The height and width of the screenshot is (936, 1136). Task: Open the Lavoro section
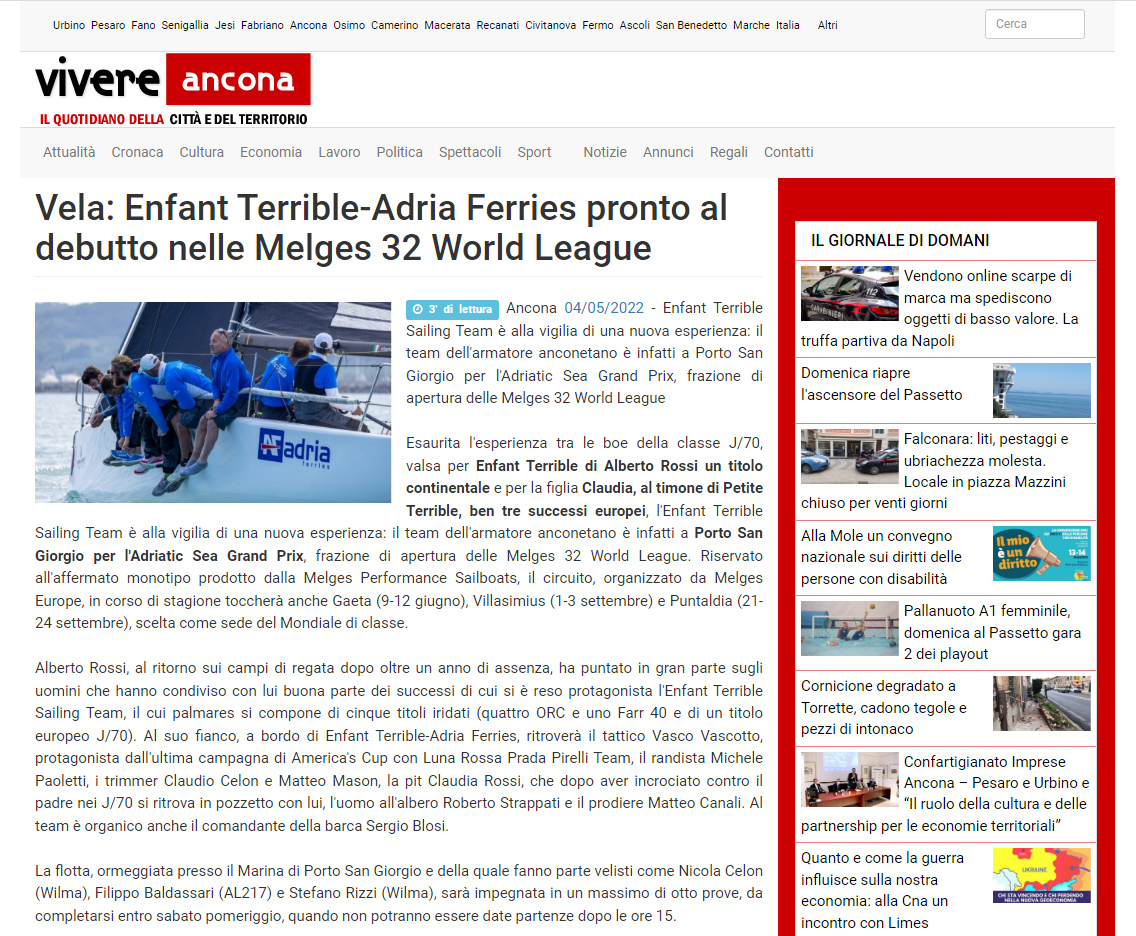pyautogui.click(x=339, y=152)
